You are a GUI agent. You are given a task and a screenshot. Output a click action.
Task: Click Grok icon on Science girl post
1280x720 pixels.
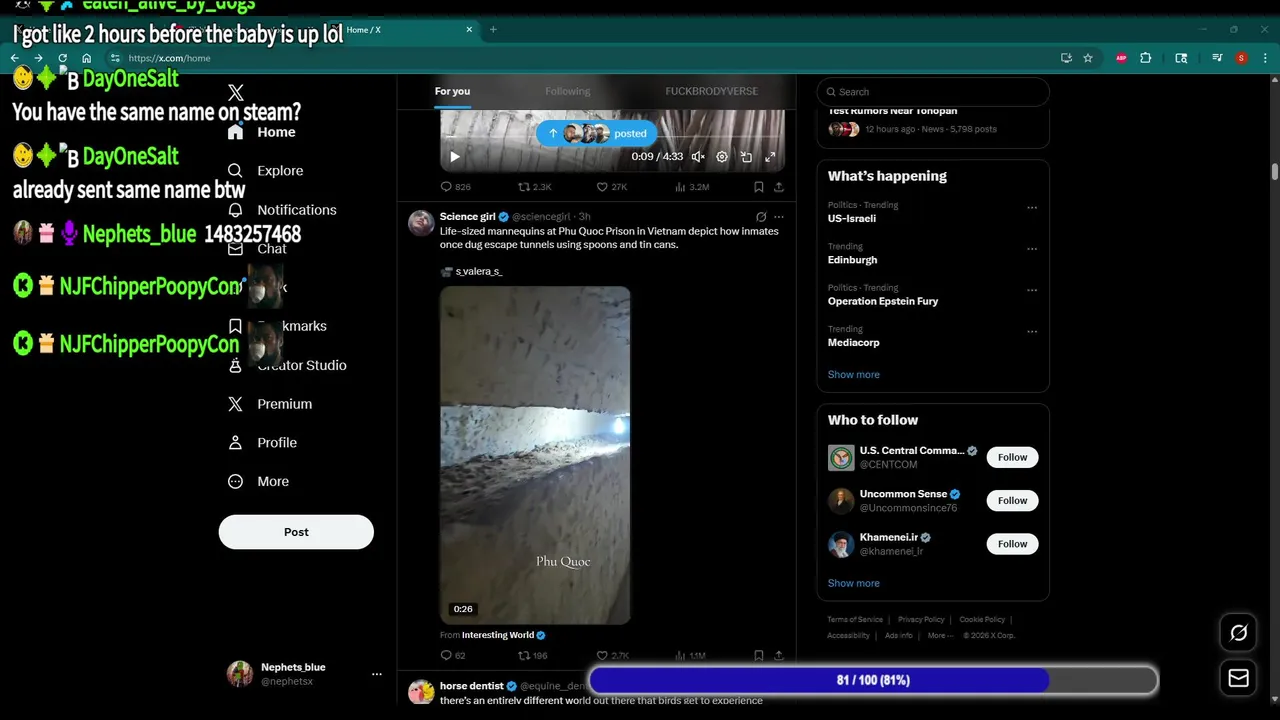point(761,217)
